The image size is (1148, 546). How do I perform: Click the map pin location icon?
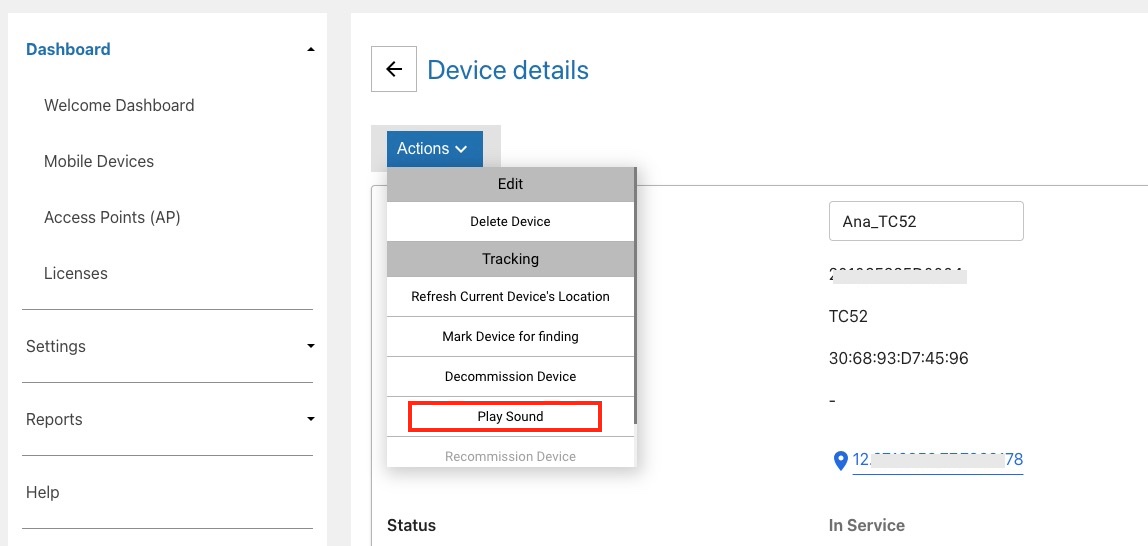tap(840, 460)
